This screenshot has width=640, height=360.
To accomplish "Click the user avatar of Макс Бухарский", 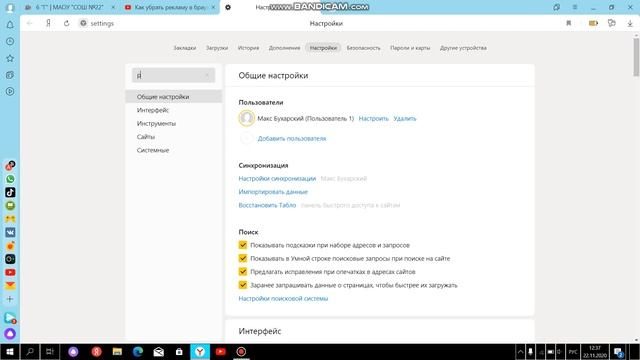I will pos(247,119).
